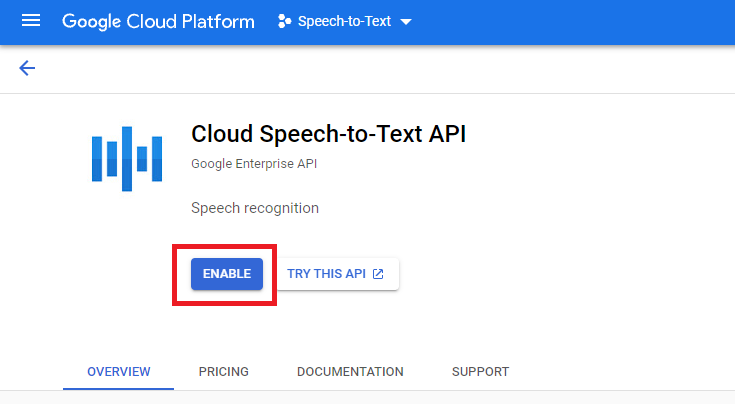Switch to the Overview tab
The width and height of the screenshot is (735, 404).
pos(118,371)
